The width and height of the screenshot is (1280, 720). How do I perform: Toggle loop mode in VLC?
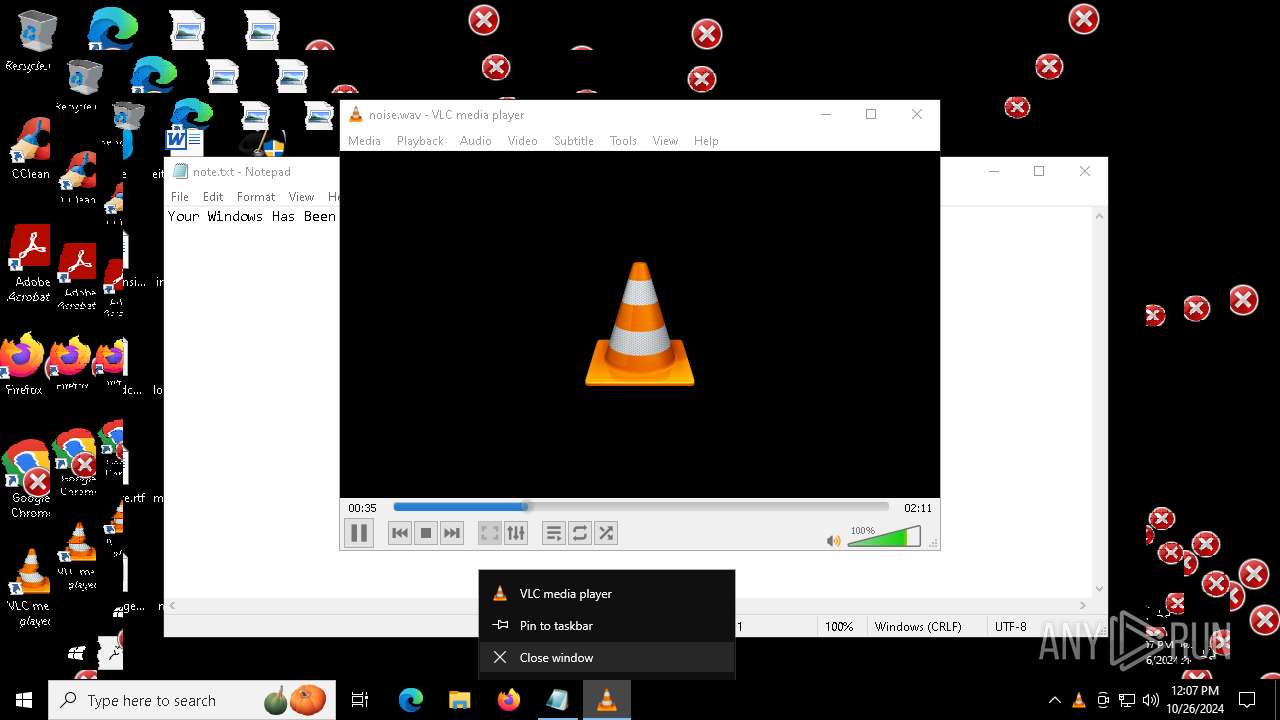[580, 533]
